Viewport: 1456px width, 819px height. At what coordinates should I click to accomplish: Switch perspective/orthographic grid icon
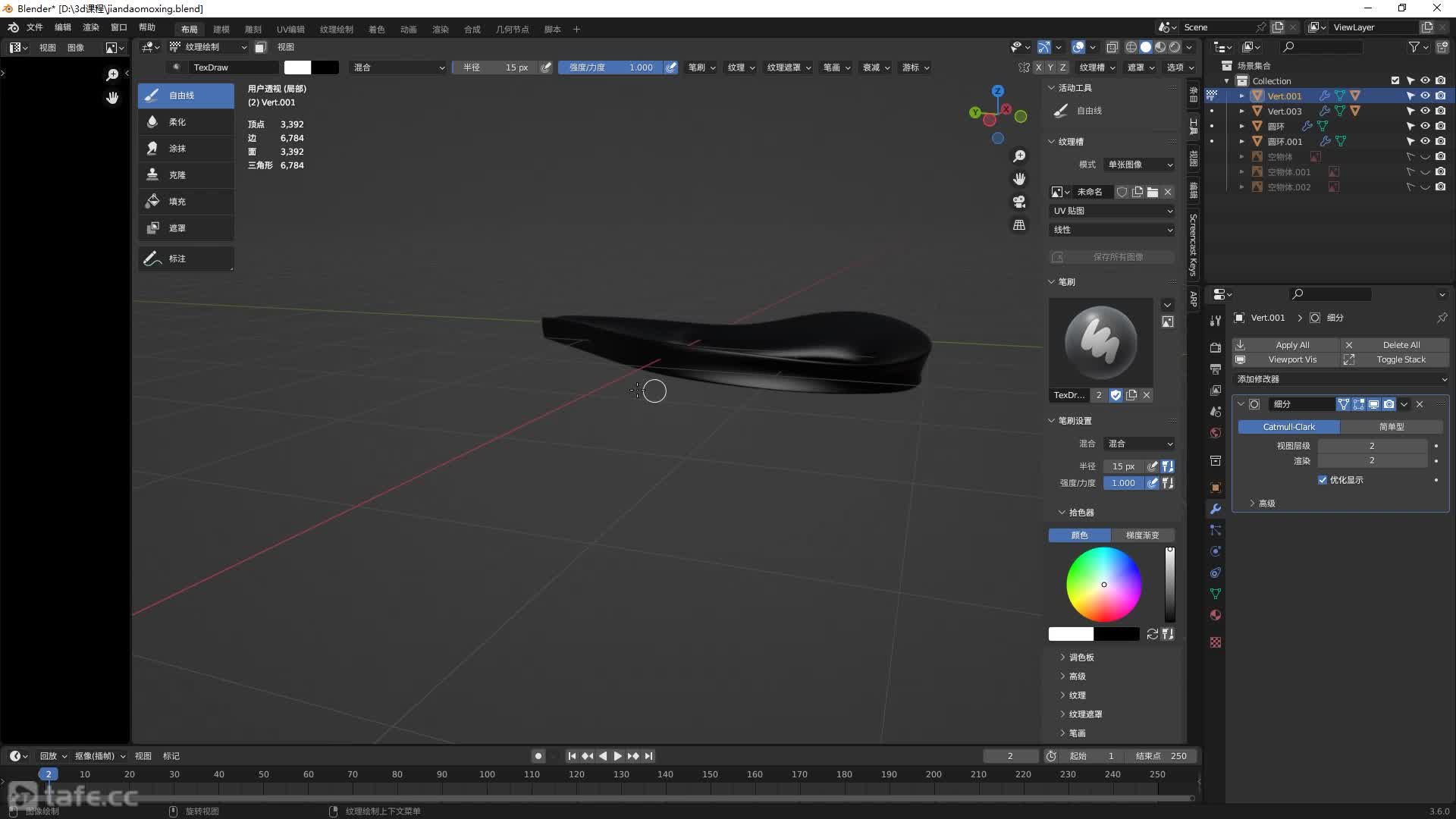pos(1019,225)
